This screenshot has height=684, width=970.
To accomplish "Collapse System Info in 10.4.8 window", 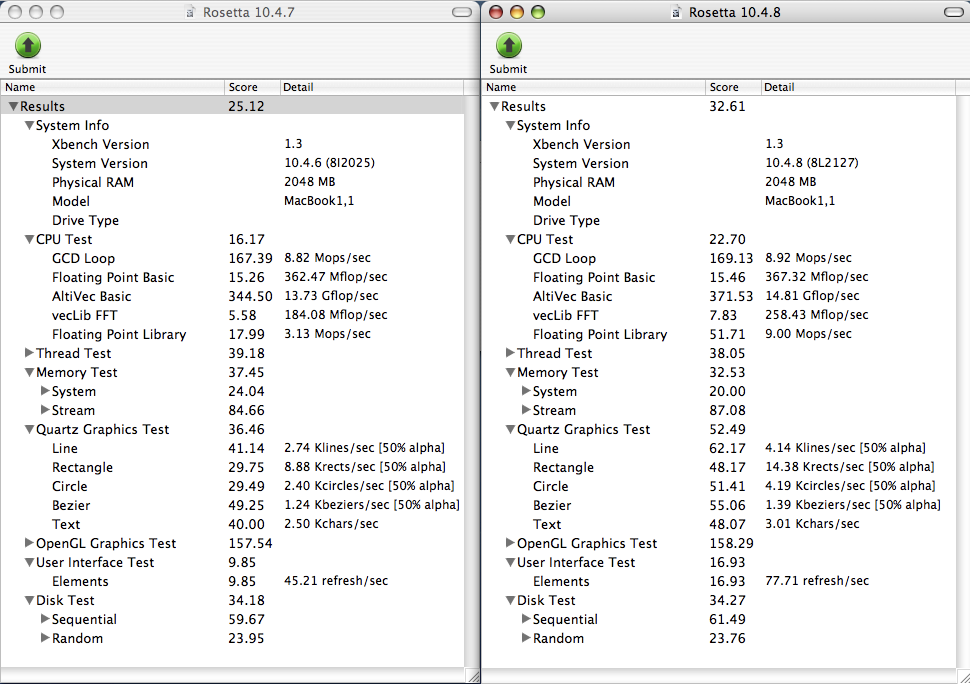I will point(510,126).
